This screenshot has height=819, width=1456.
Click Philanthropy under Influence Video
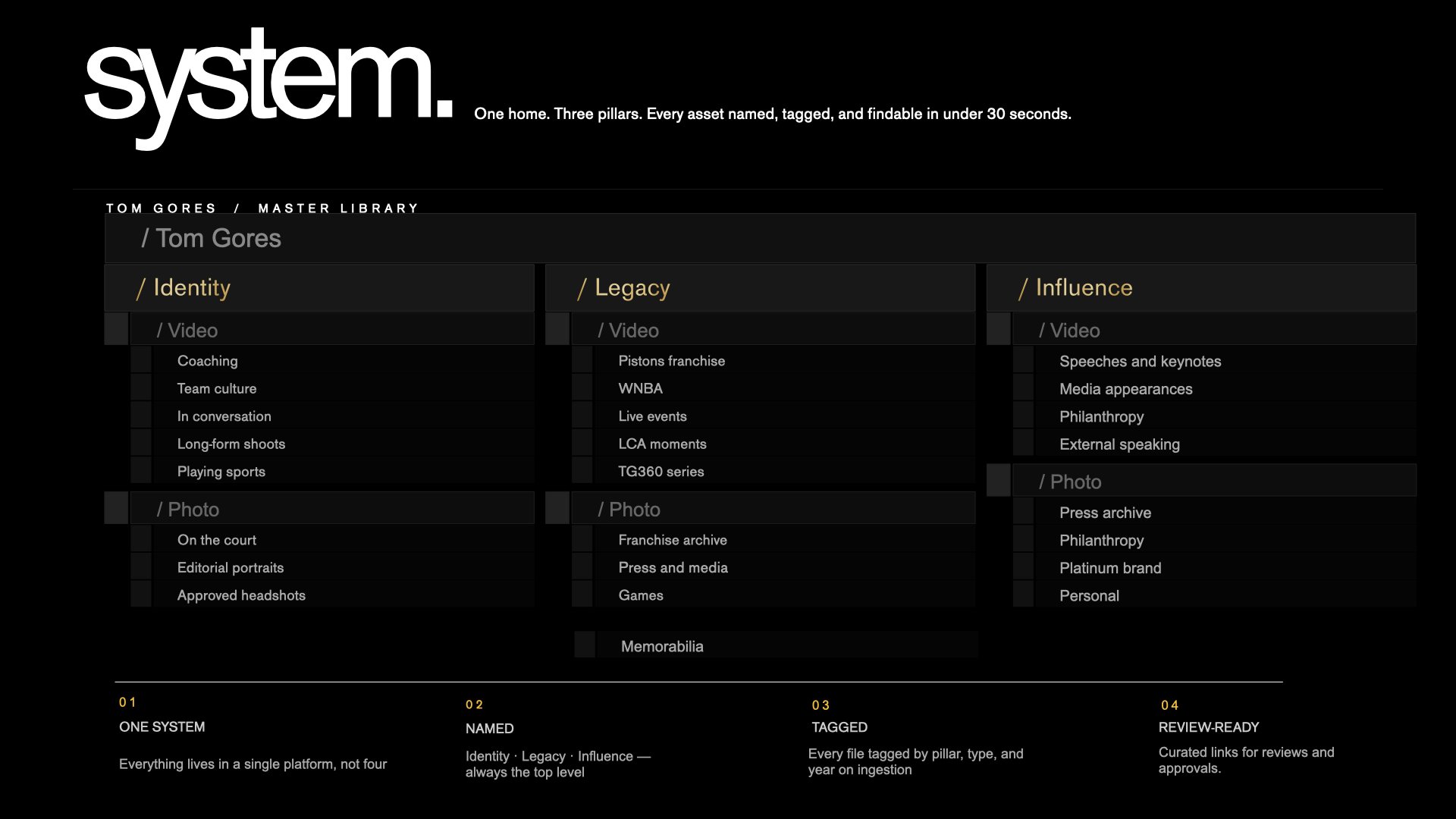pyautogui.click(x=1101, y=417)
